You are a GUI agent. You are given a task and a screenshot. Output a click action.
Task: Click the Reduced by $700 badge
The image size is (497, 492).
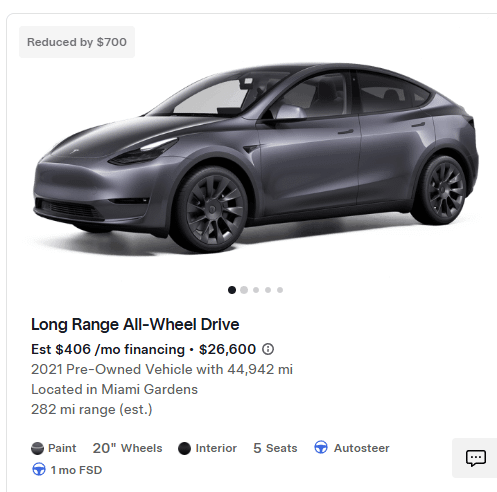pyautogui.click(x=77, y=42)
